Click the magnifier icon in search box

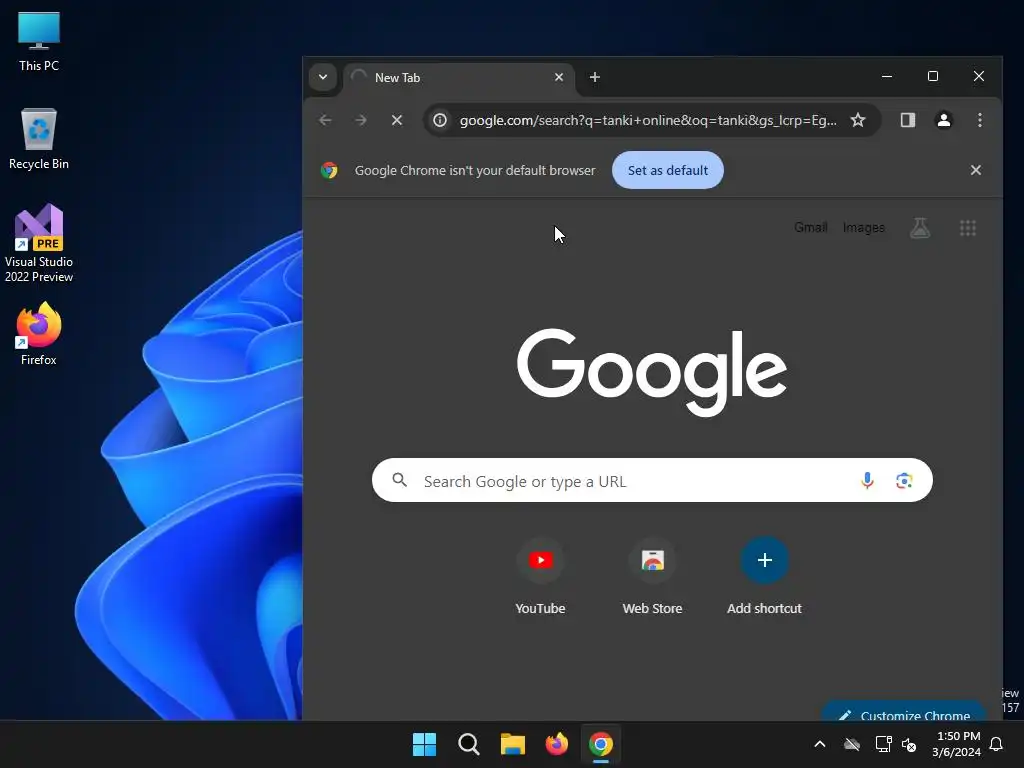click(x=400, y=481)
